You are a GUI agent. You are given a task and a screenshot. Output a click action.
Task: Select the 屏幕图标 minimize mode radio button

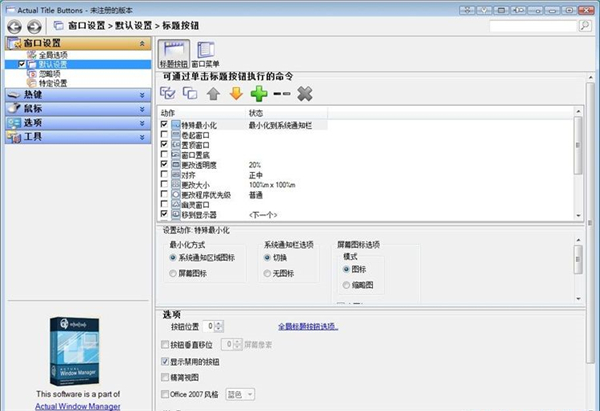pyautogui.click(x=175, y=273)
